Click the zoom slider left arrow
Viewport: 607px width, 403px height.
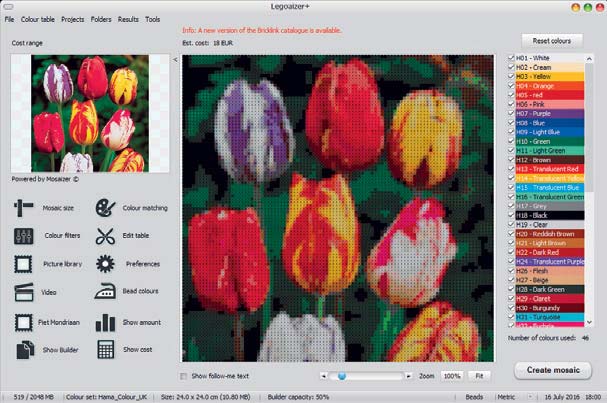click(324, 376)
